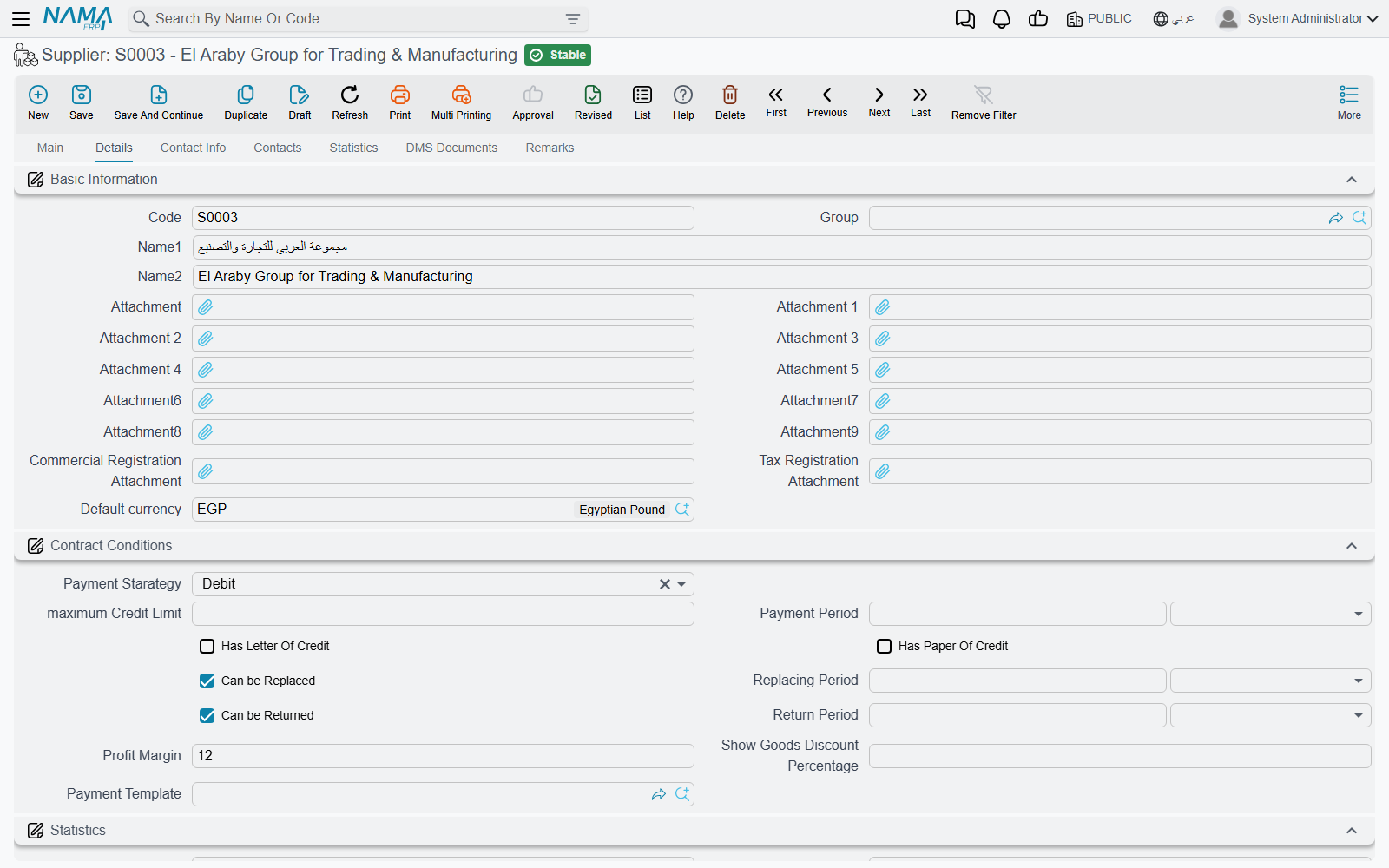Open the Payment Strategy dropdown
This screenshot has height=868, width=1389.
click(x=681, y=584)
